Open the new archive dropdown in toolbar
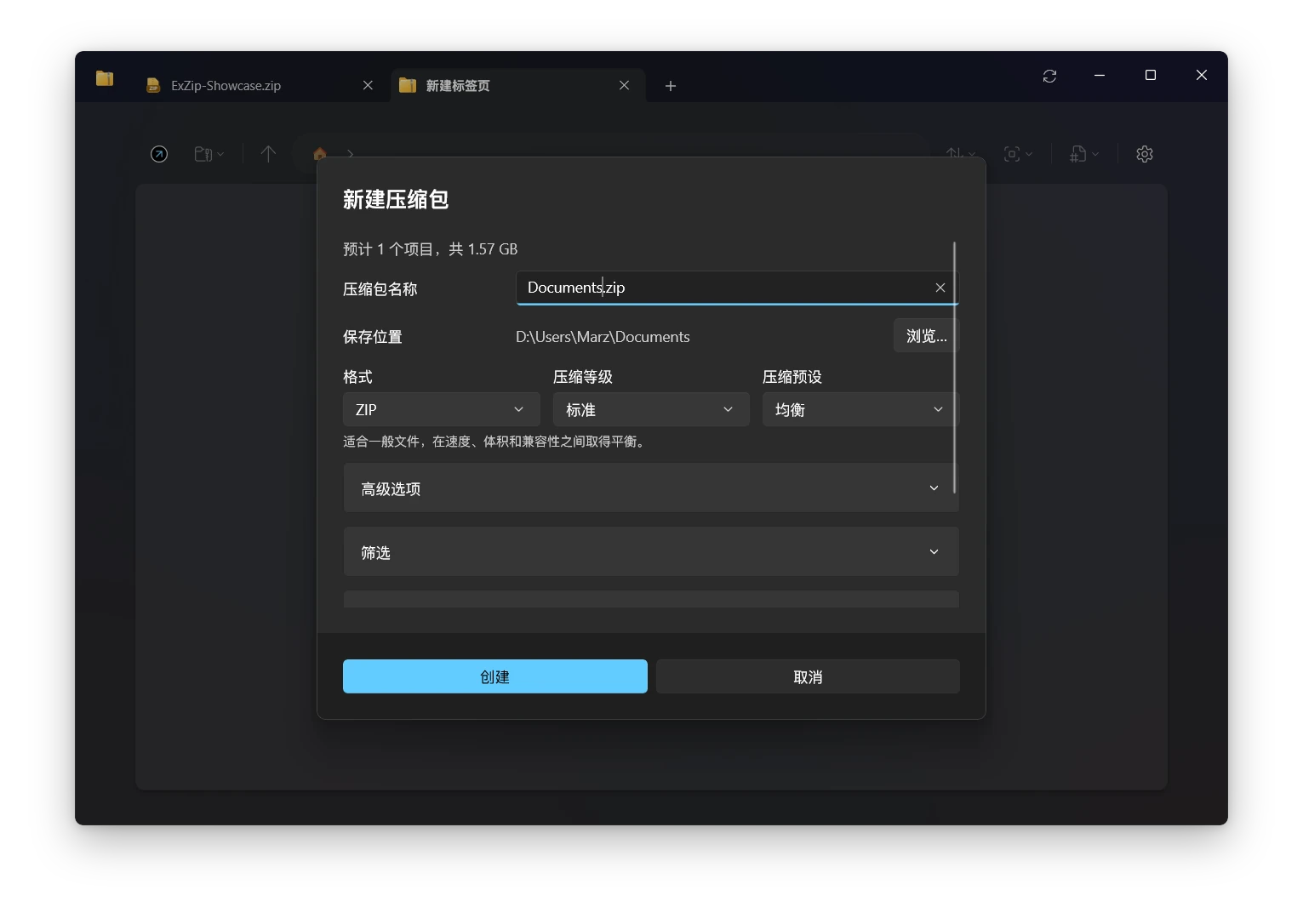This screenshot has width=1303, height=924. [209, 154]
